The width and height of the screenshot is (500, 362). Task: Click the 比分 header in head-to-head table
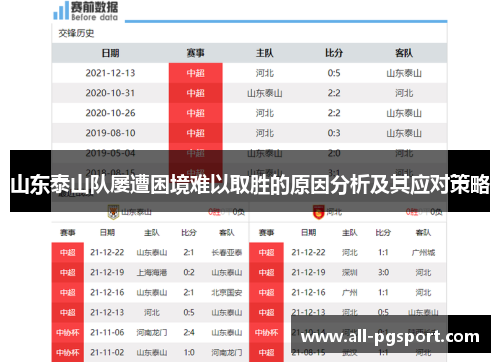click(334, 53)
